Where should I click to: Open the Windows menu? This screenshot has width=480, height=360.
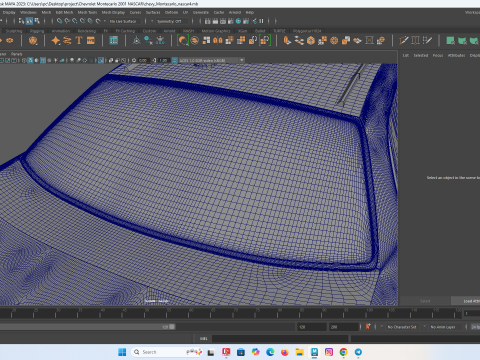(28, 12)
